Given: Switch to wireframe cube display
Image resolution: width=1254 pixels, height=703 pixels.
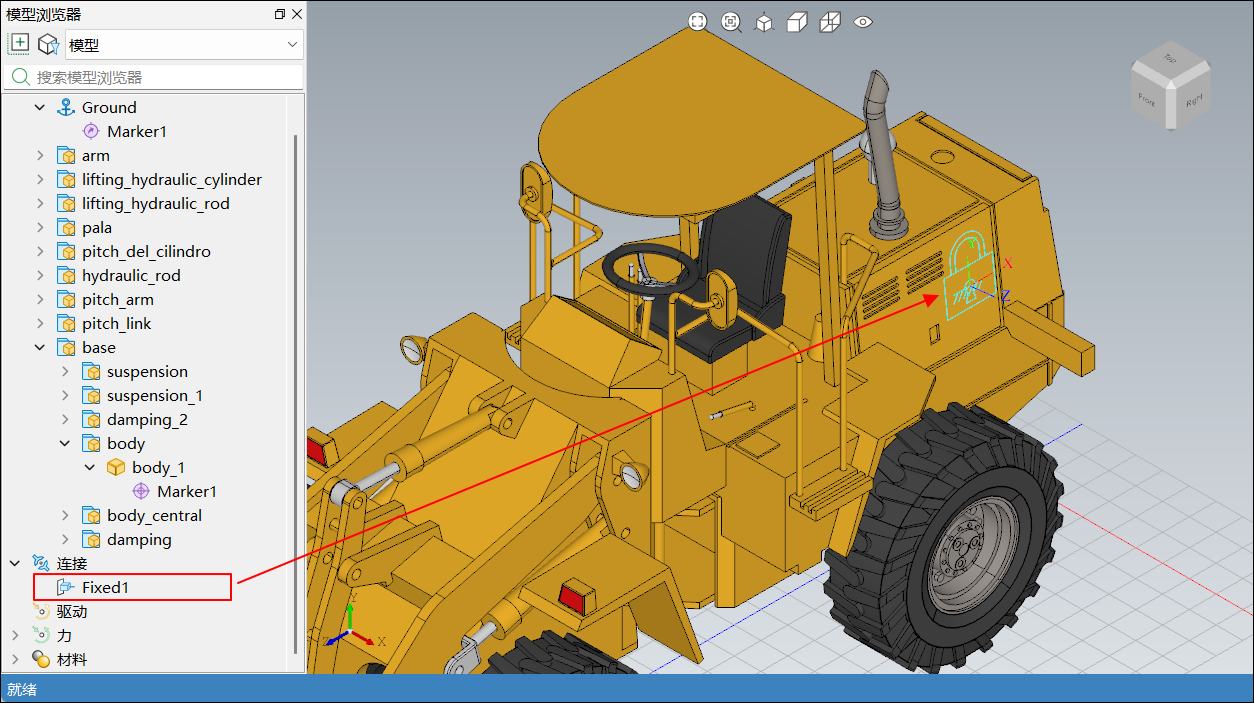Looking at the screenshot, I should tap(830, 22).
